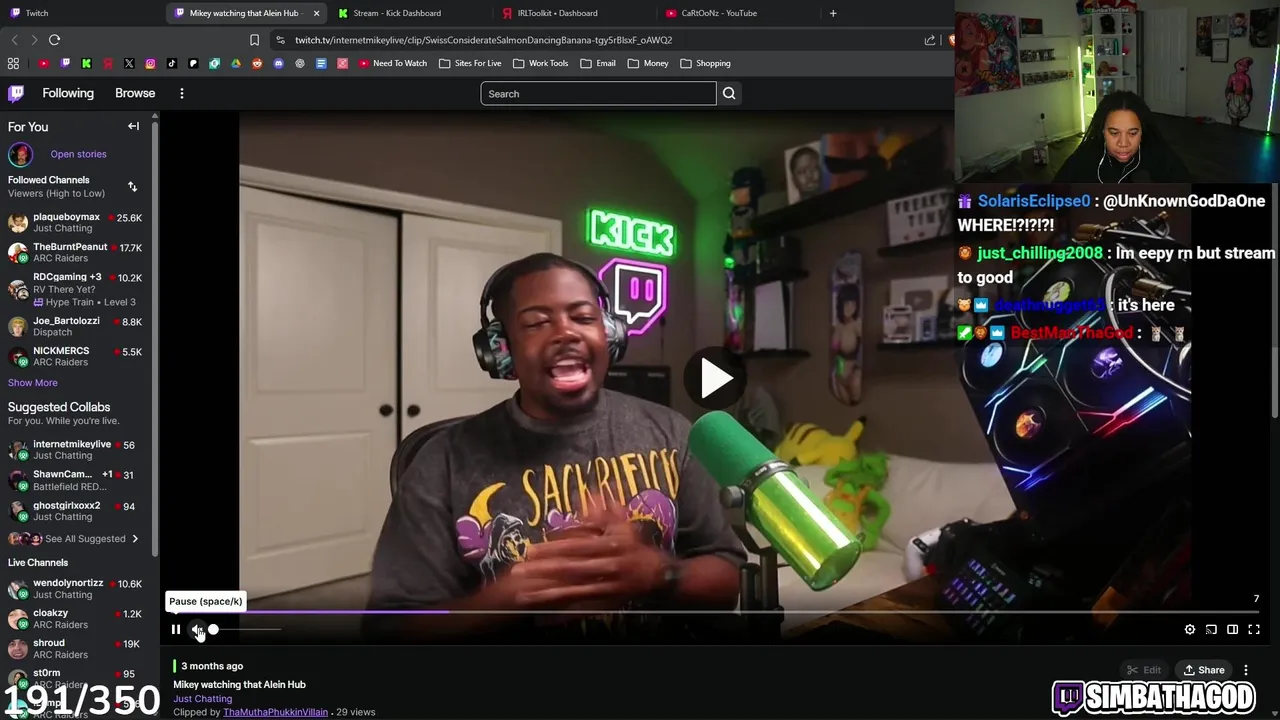Click the address bar URL
1280x720 pixels.
484,40
